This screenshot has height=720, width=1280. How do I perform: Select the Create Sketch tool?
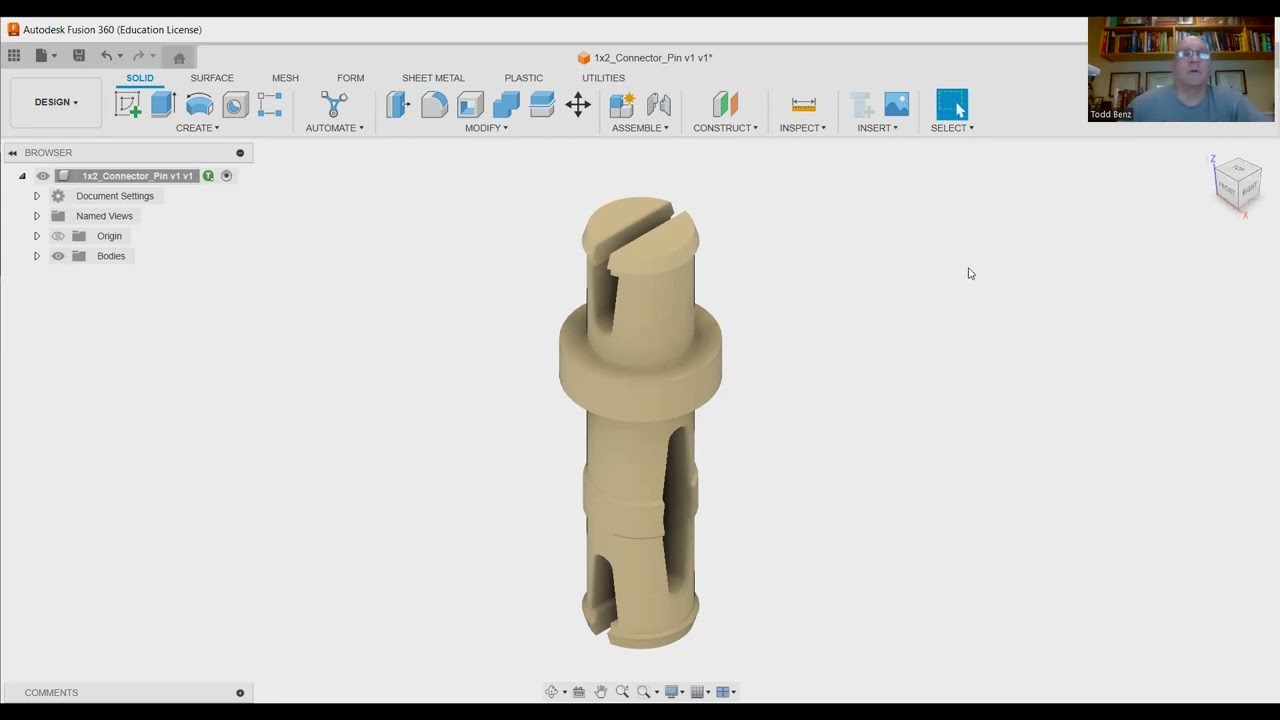128,104
